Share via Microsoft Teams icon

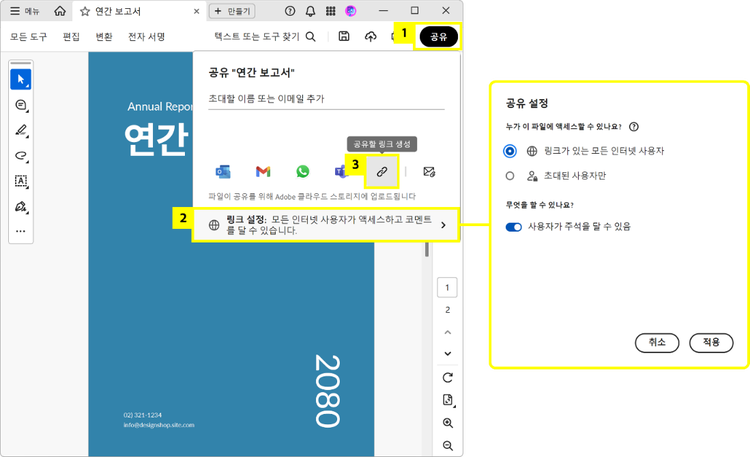coord(340,171)
